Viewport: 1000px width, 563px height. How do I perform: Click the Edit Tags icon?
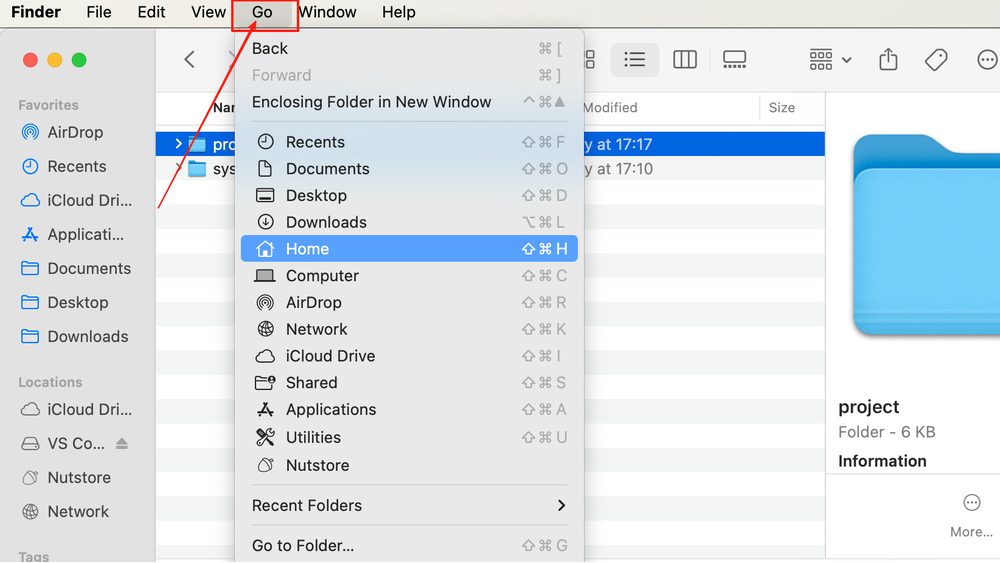click(x=936, y=60)
